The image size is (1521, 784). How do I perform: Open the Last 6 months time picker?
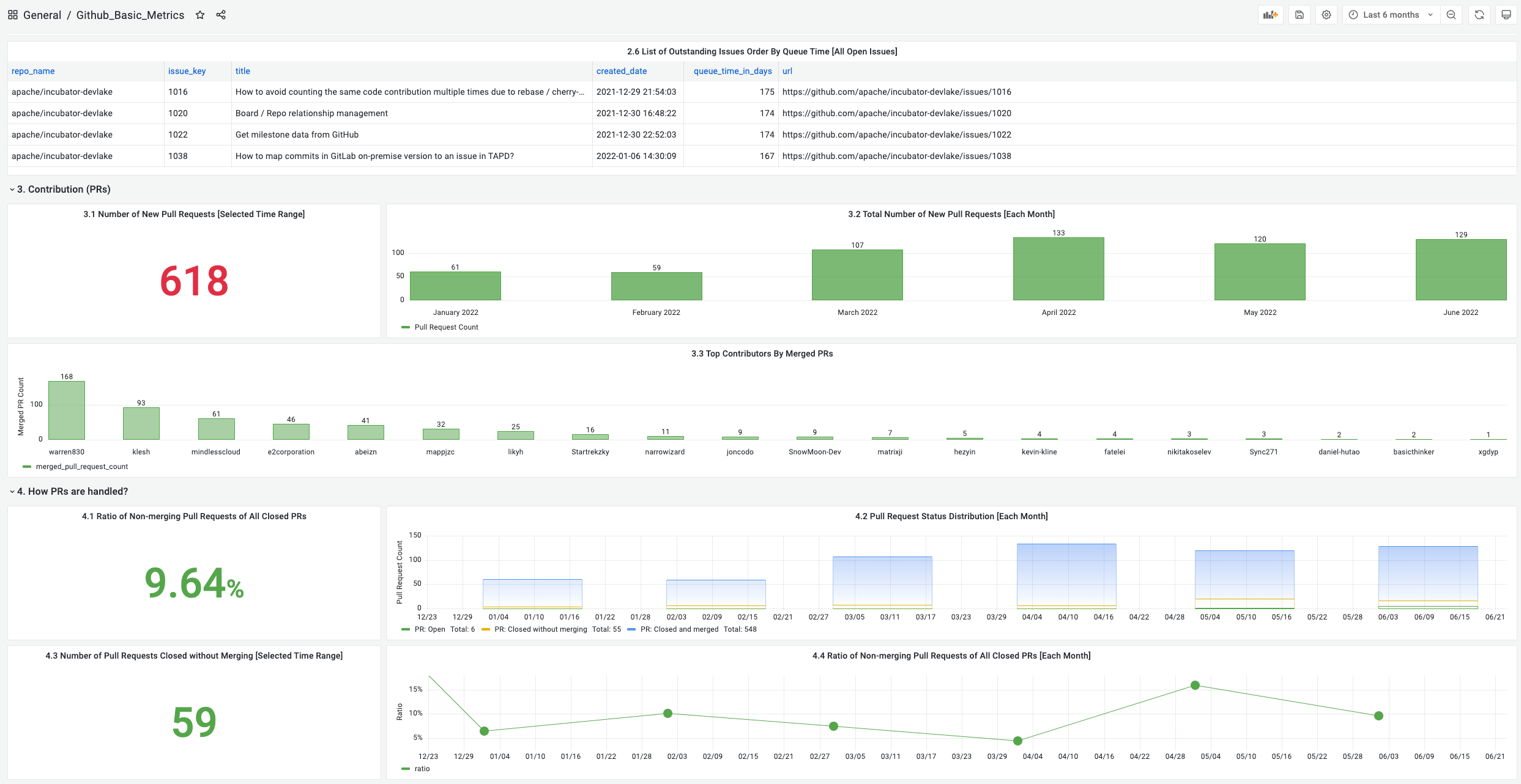pos(1391,15)
